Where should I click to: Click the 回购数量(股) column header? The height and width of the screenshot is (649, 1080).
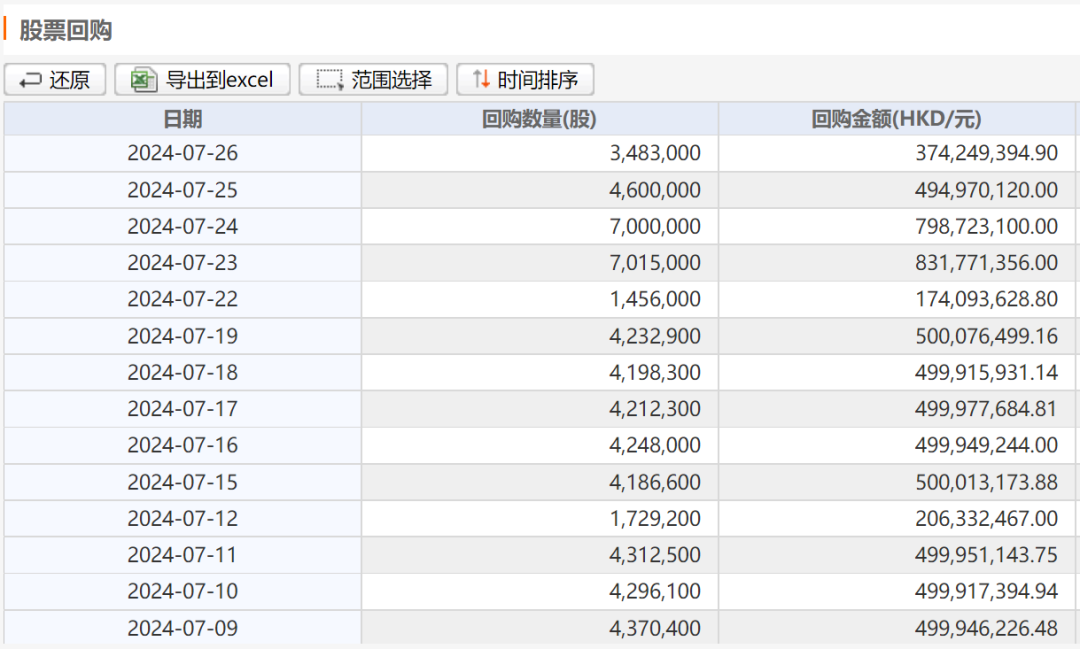539,119
